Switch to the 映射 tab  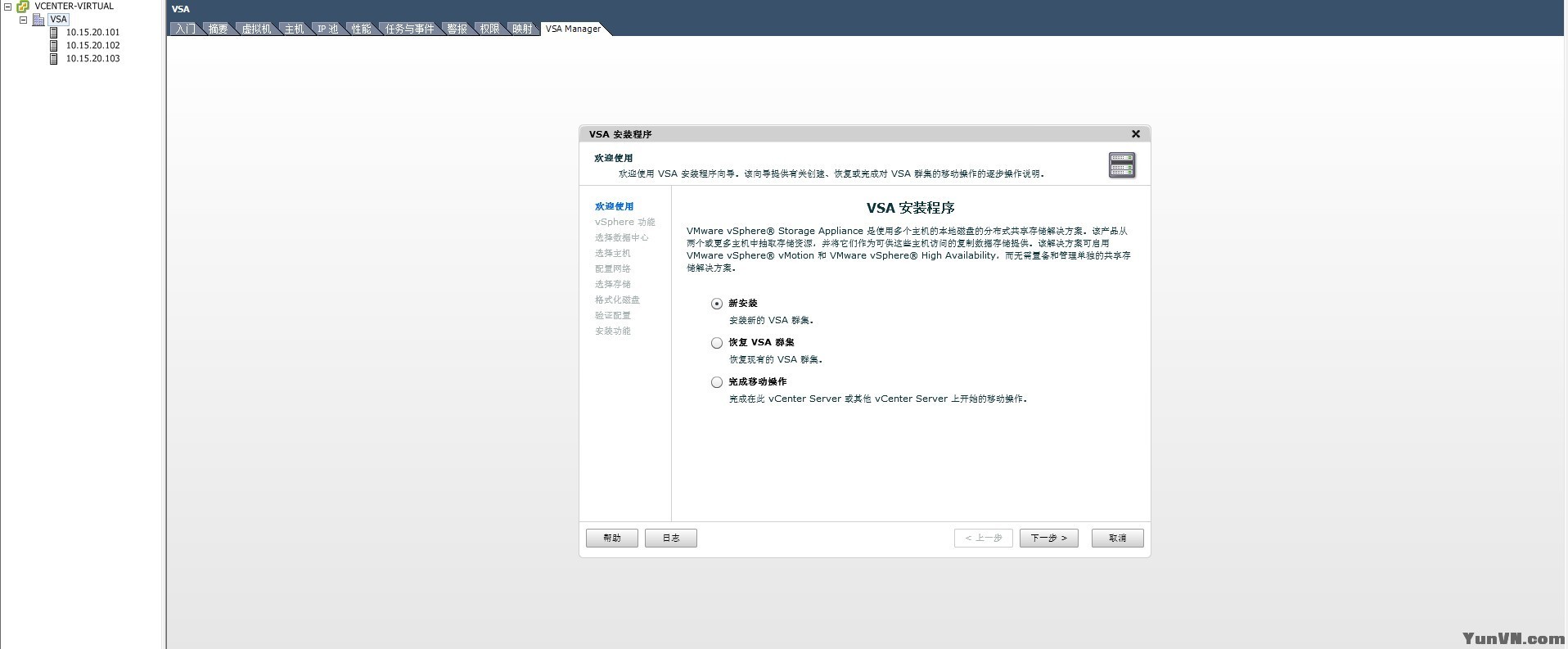[x=522, y=29]
